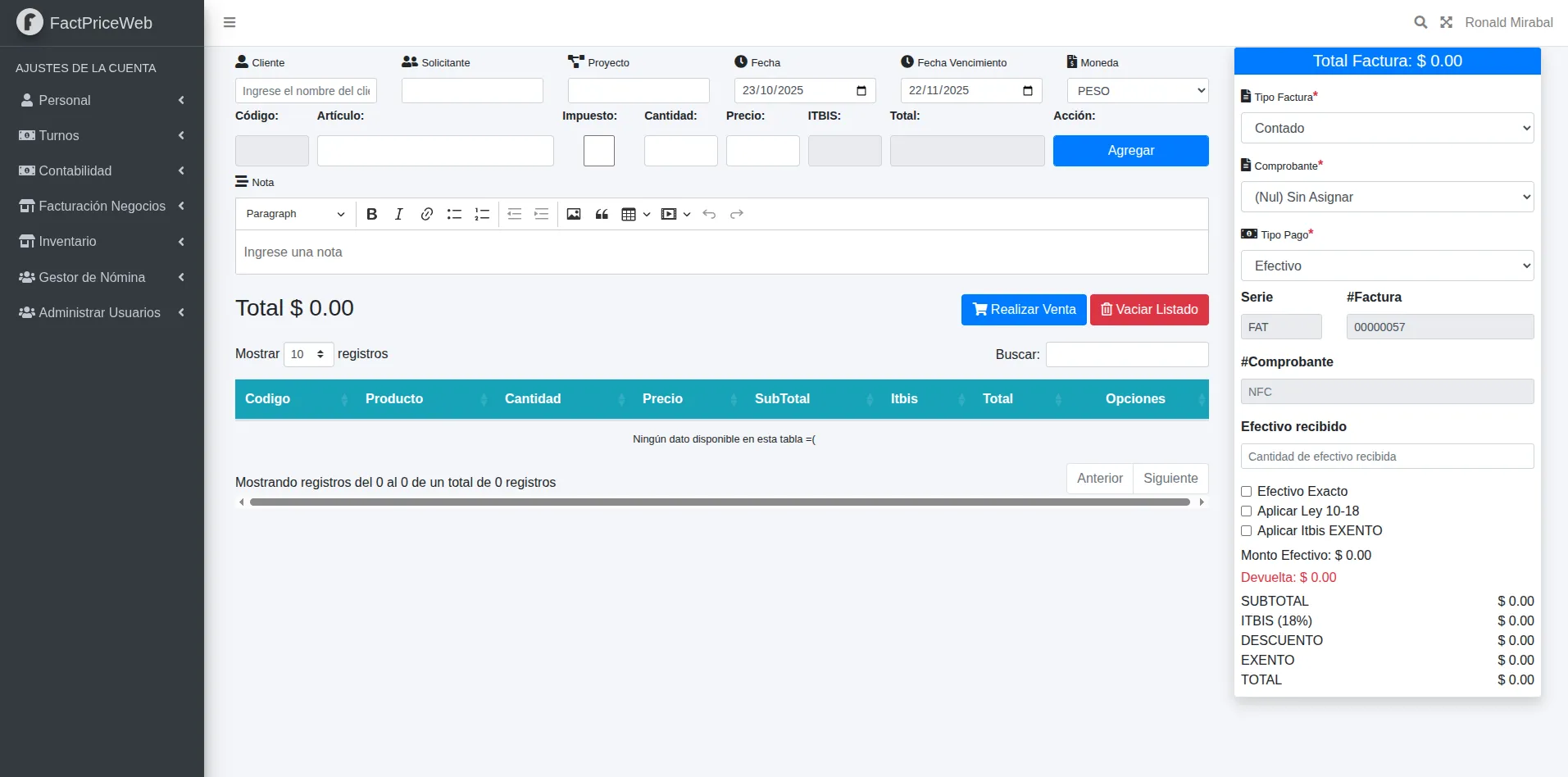This screenshot has height=777, width=1568.
Task: Open the Paragraph style dropdown
Action: coord(294,214)
